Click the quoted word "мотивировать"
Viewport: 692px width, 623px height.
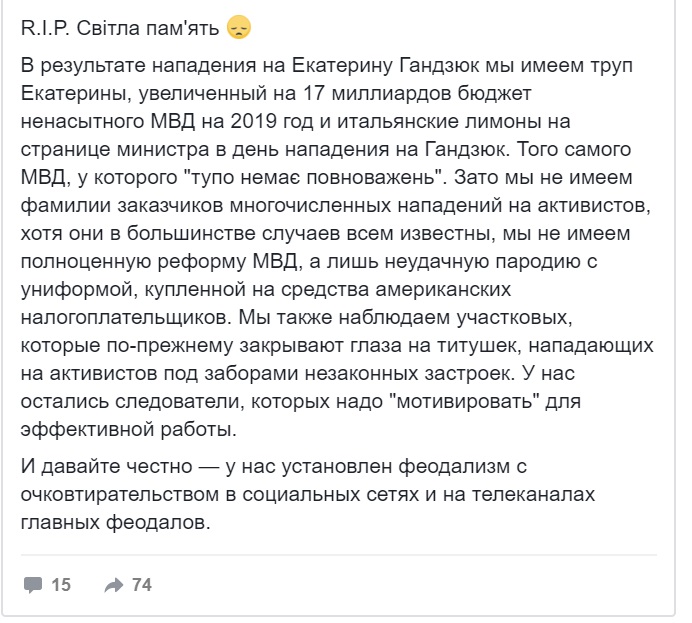465,402
